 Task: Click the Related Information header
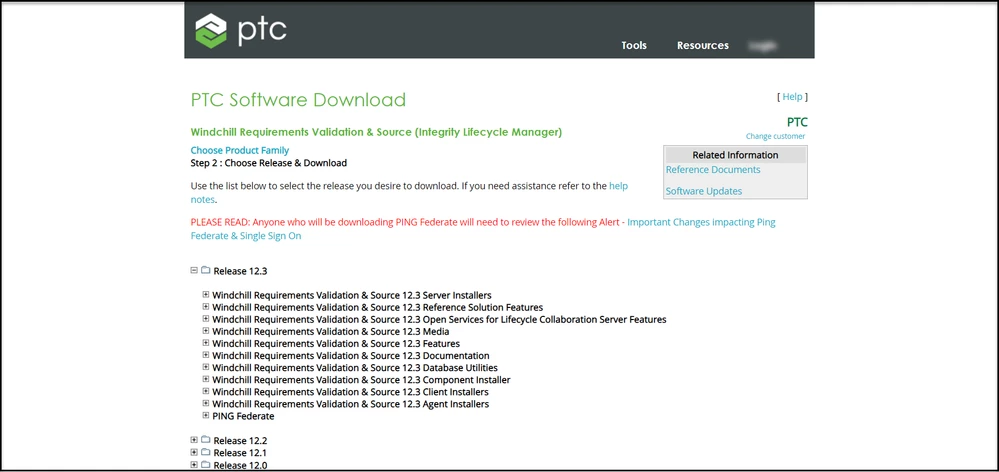coord(735,155)
